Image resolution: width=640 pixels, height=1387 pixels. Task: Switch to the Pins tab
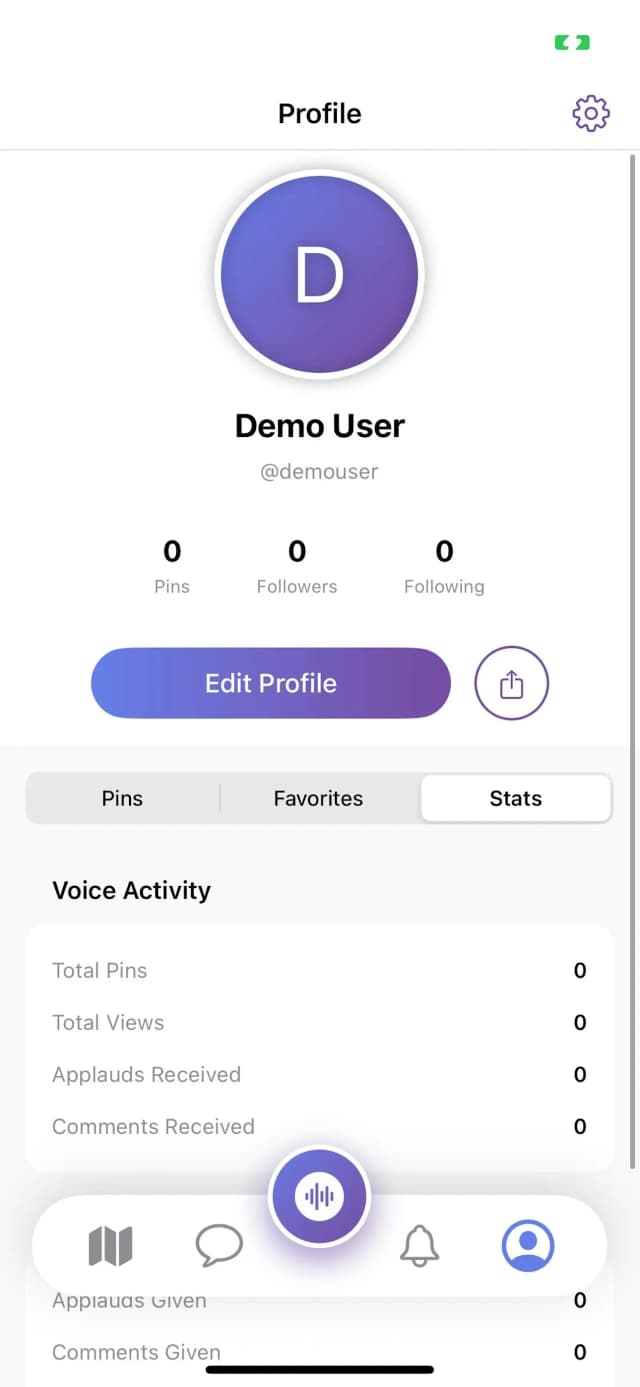[122, 798]
